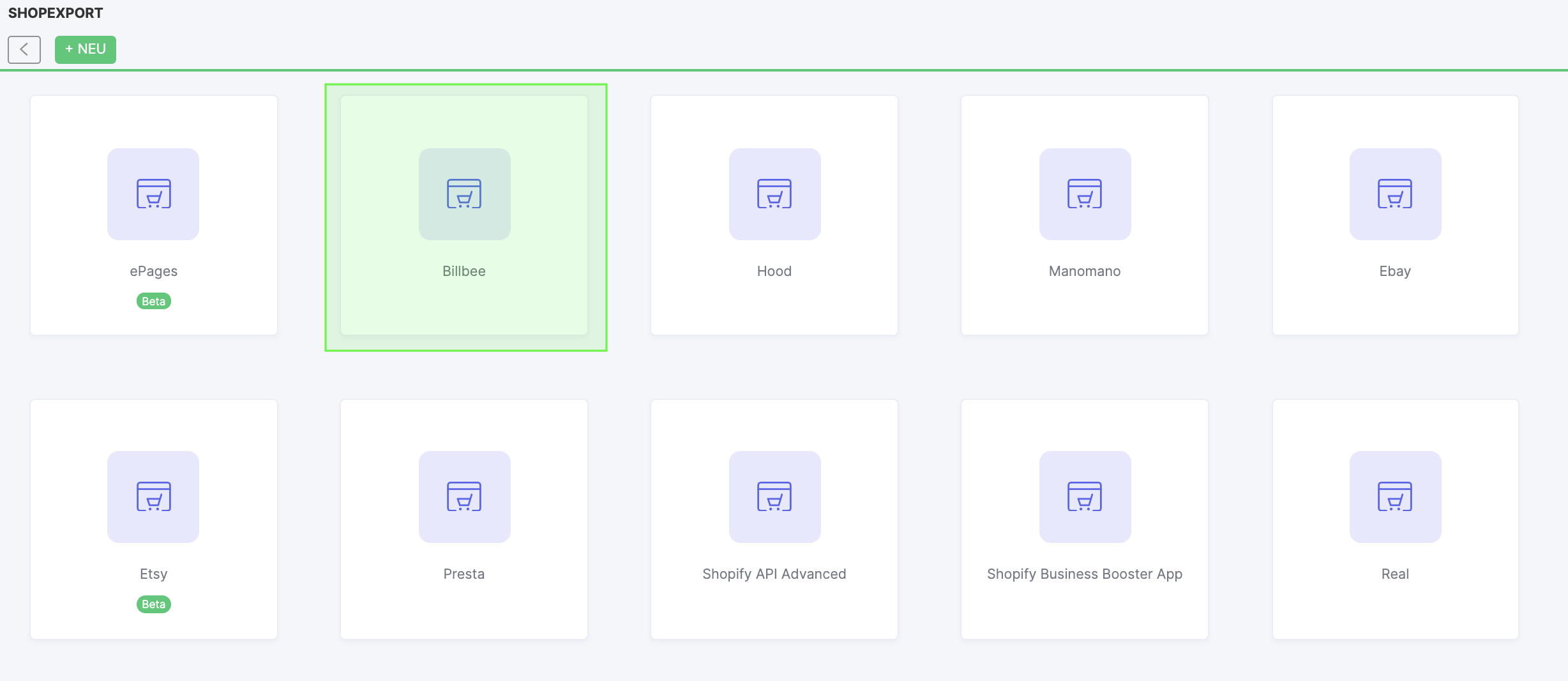
Task: Click the Beta badge under ePages
Action: (x=153, y=302)
